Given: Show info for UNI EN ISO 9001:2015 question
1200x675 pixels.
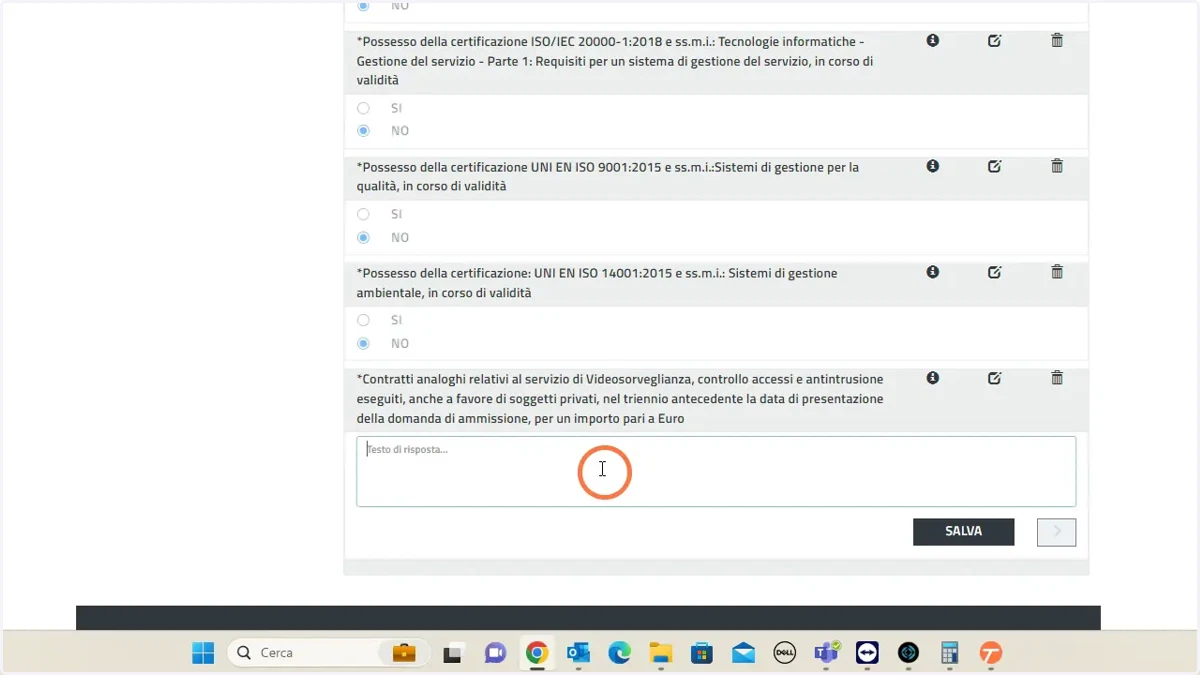Looking at the screenshot, I should 932,166.
